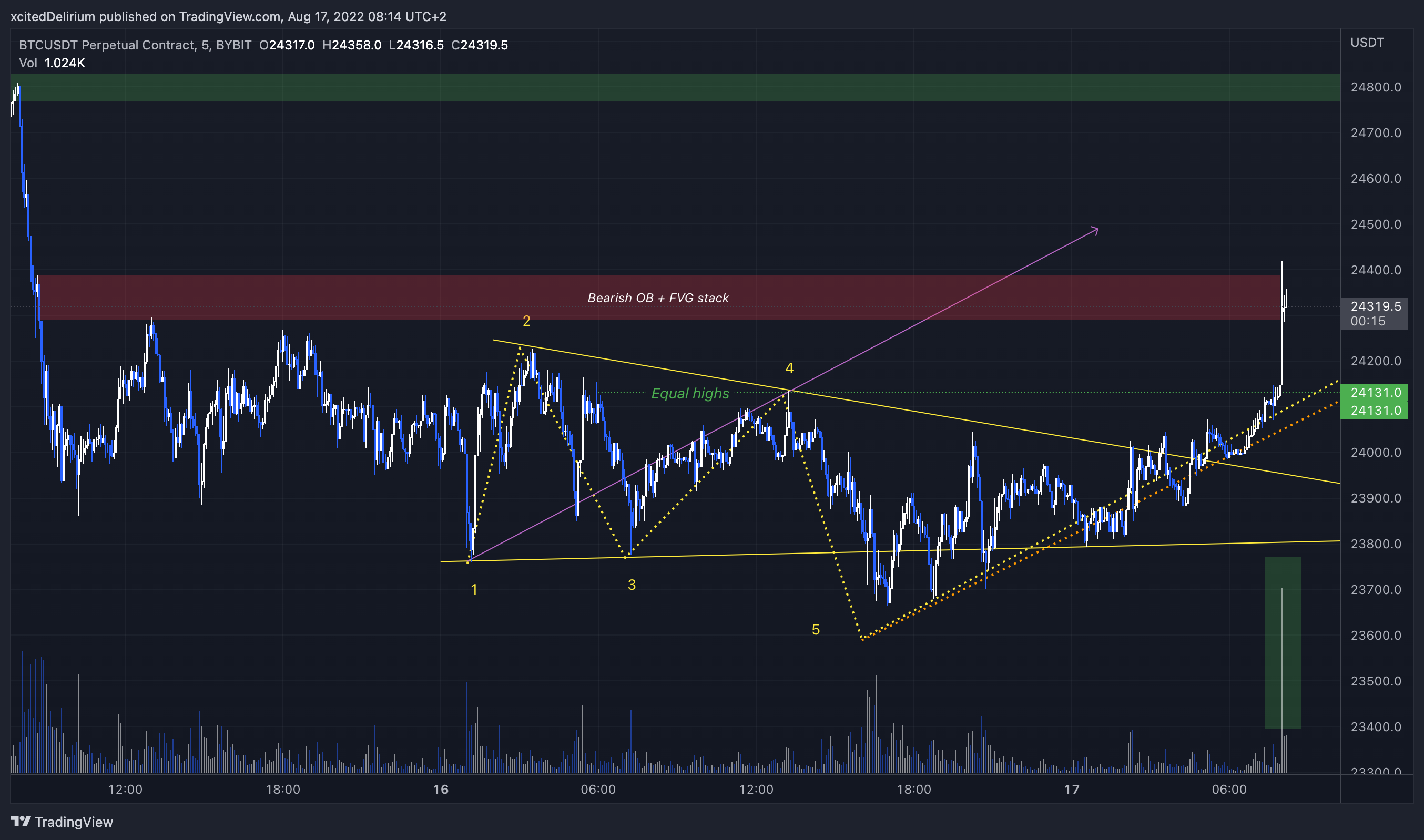Screen dimensions: 1424x840
Task: Click the 23800.0 price axis label
Action: [x=1376, y=544]
